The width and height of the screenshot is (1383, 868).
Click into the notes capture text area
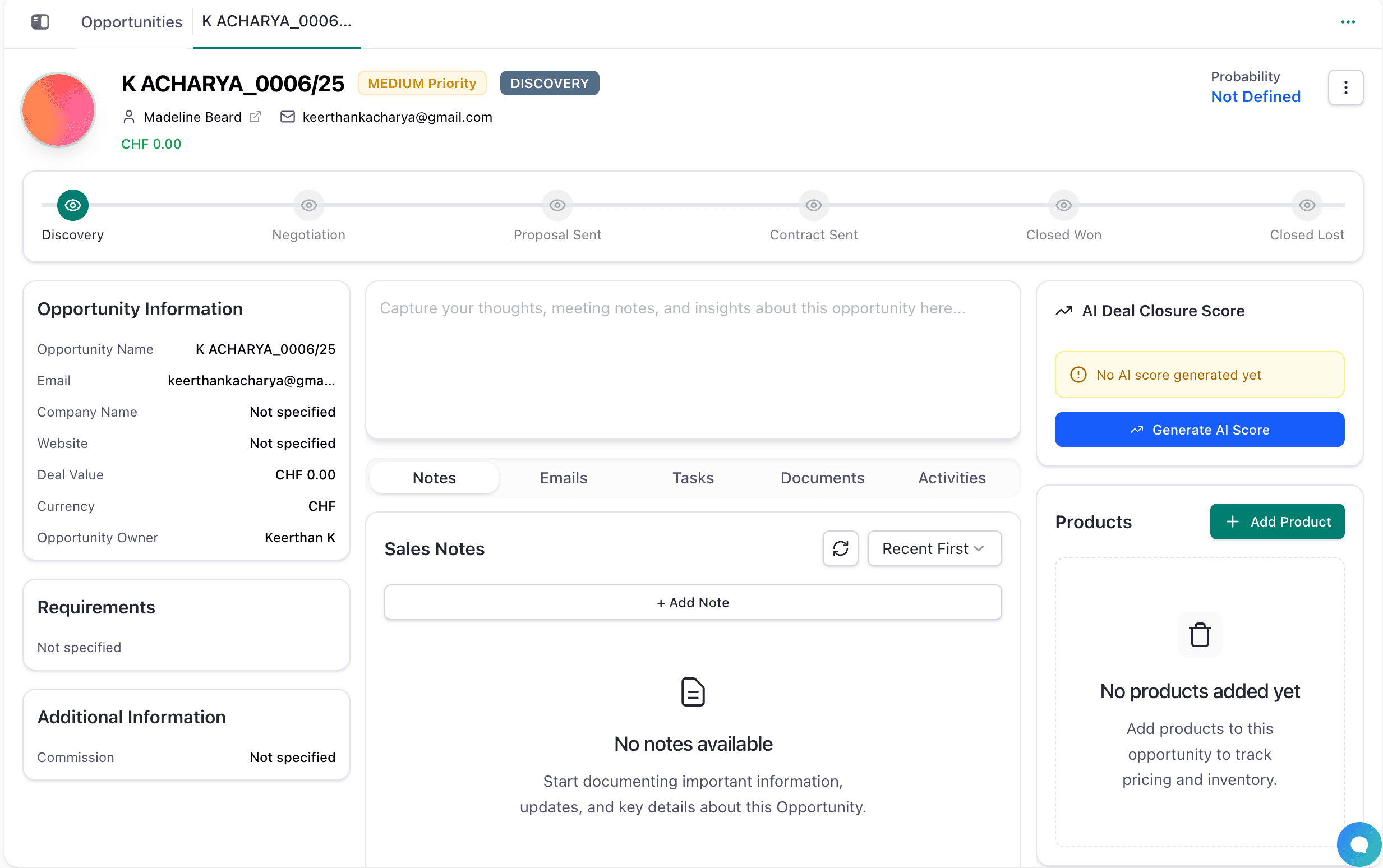tap(693, 360)
